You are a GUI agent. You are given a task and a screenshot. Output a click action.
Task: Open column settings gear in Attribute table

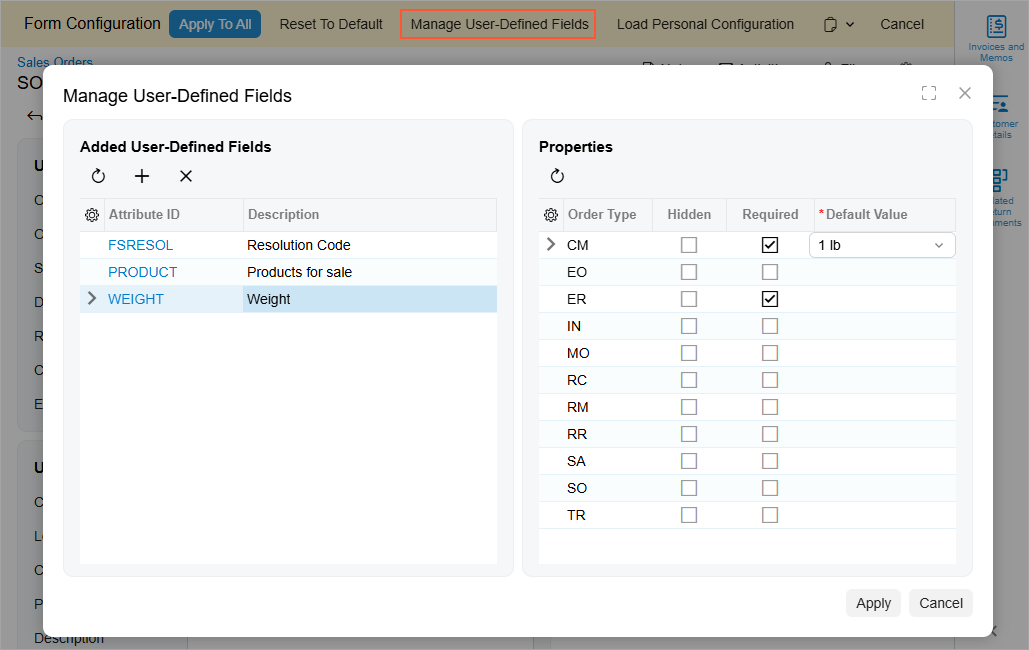point(92,215)
